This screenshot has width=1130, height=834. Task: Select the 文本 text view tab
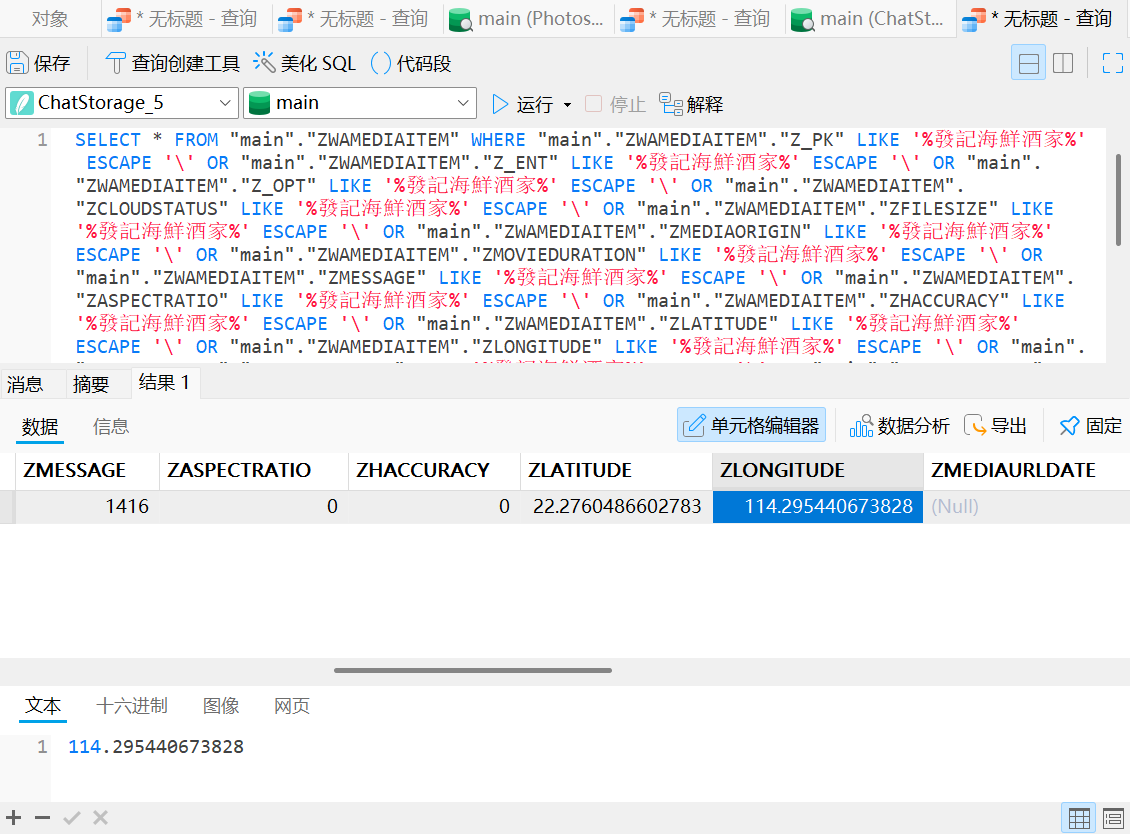[43, 706]
